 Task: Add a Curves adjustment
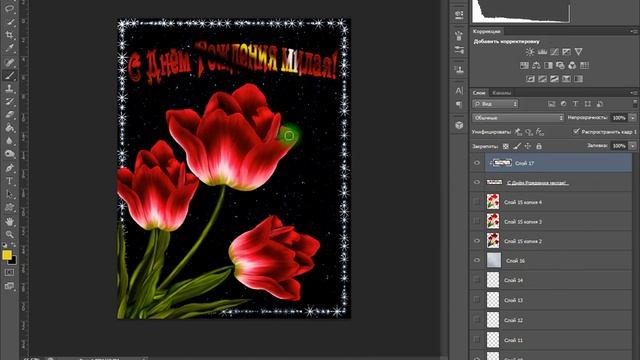[x=554, y=52]
